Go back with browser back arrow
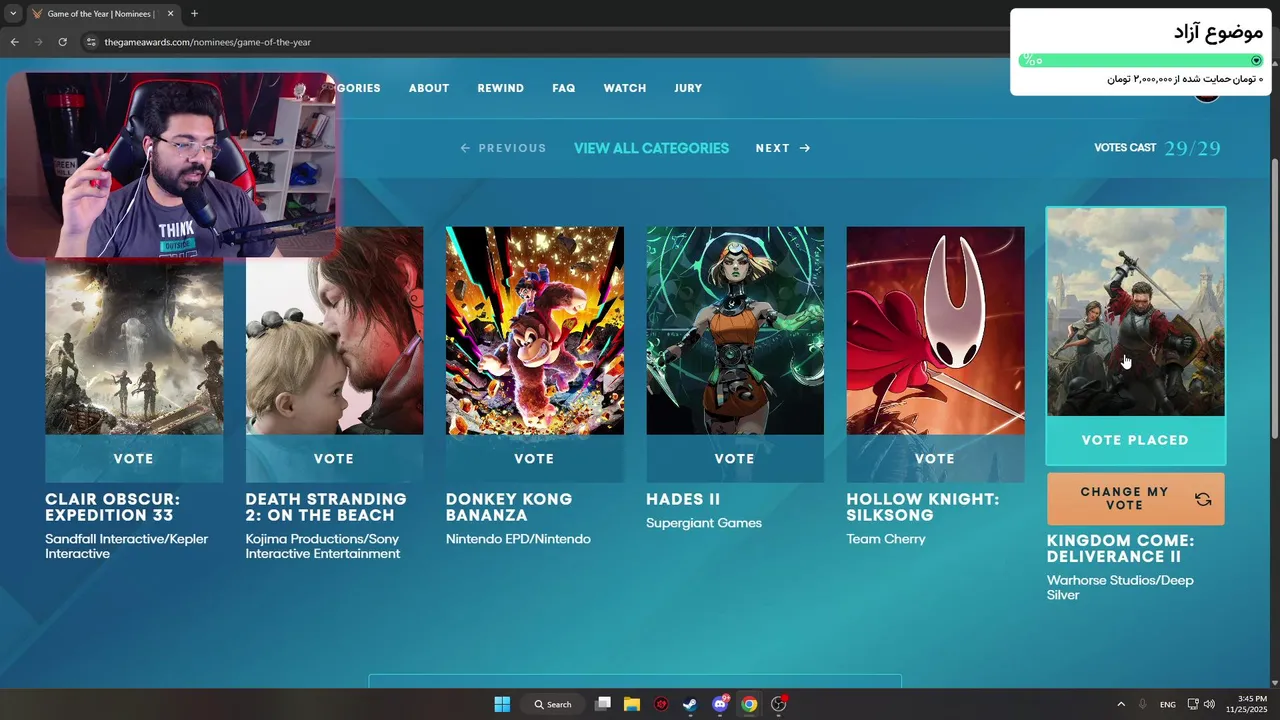 click(14, 42)
